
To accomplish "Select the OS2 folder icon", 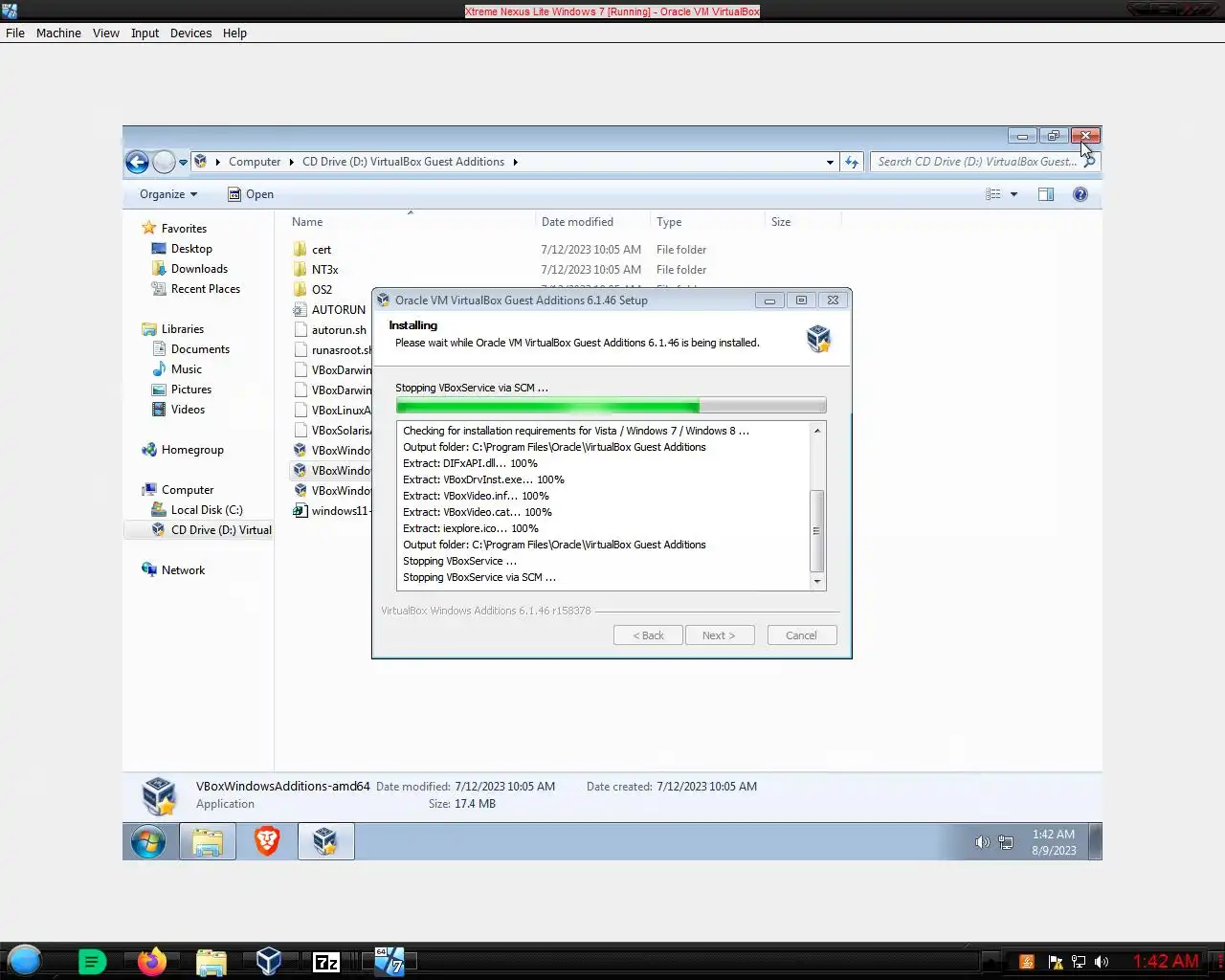I will (300, 290).
